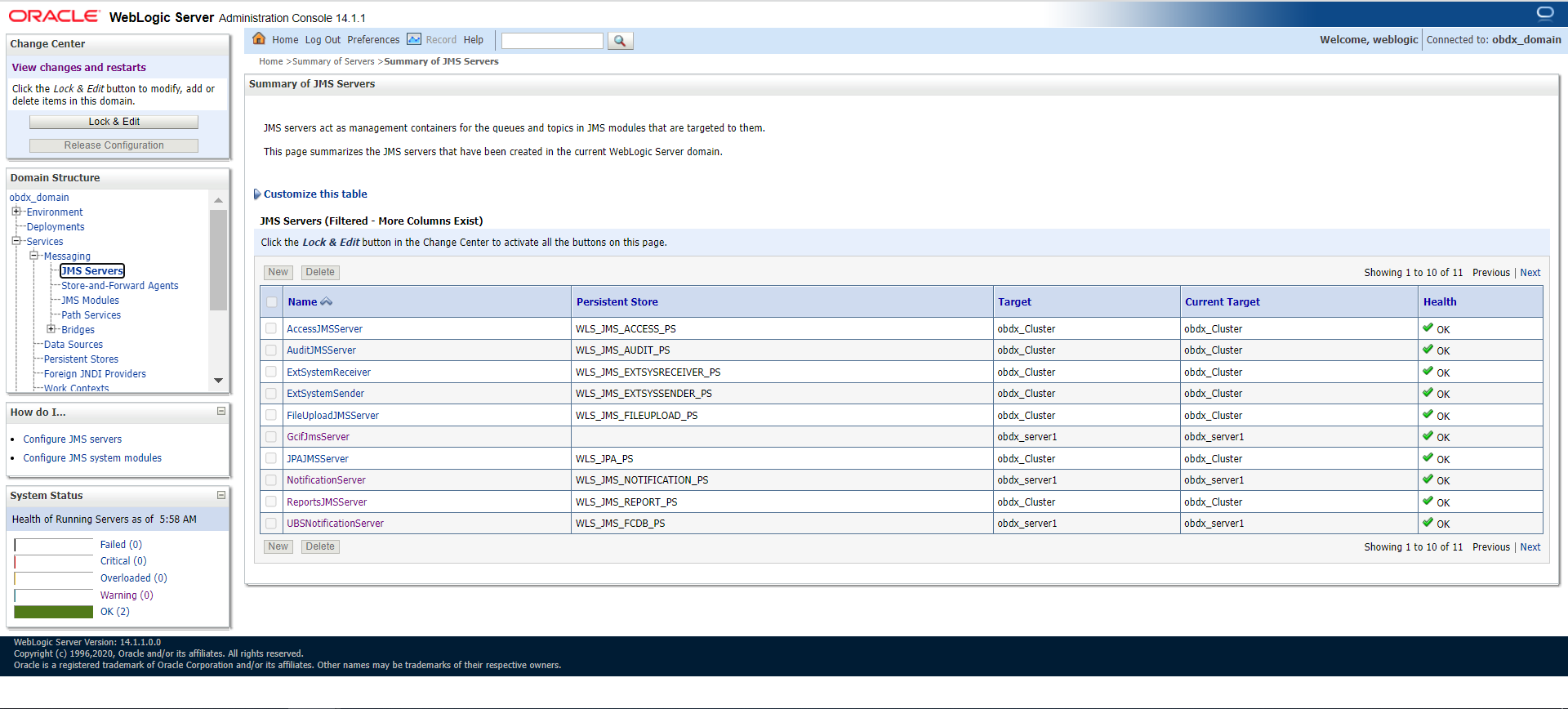The height and width of the screenshot is (709, 1568).
Task: Select the AccessJMSServer row checkbox
Action: 271,328
